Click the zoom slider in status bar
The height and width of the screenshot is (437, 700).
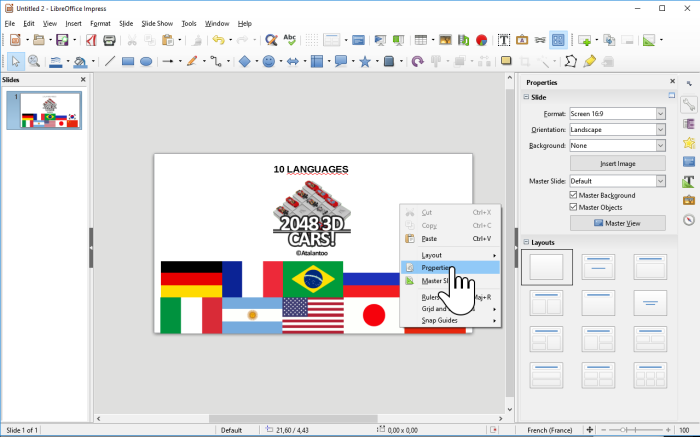(x=635, y=430)
